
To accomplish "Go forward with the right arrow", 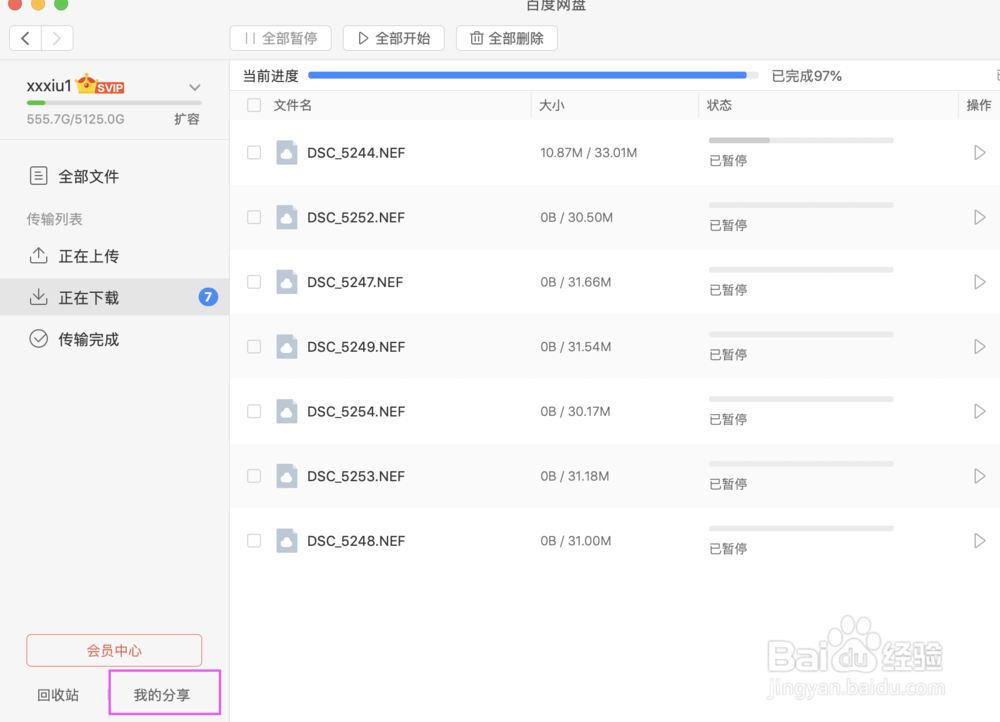I will 57,38.
